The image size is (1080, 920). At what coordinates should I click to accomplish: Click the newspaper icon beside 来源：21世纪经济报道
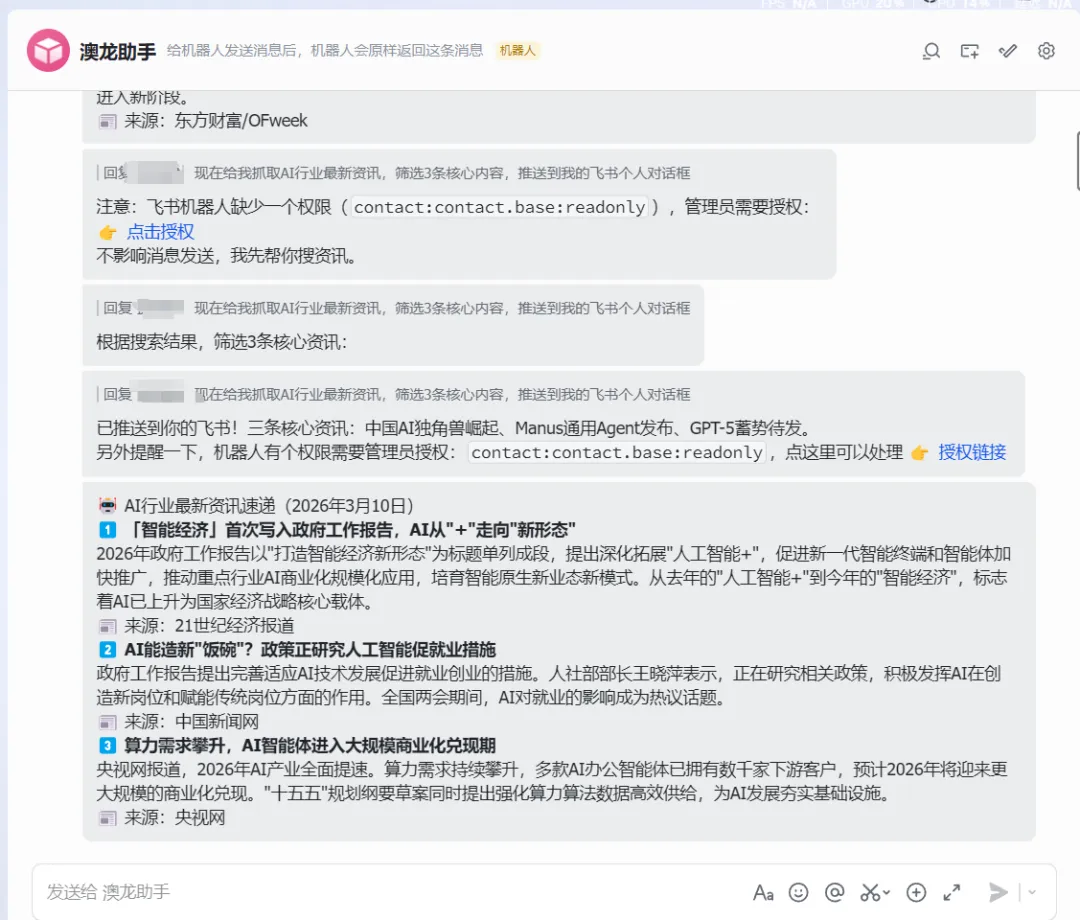[x=108, y=627]
